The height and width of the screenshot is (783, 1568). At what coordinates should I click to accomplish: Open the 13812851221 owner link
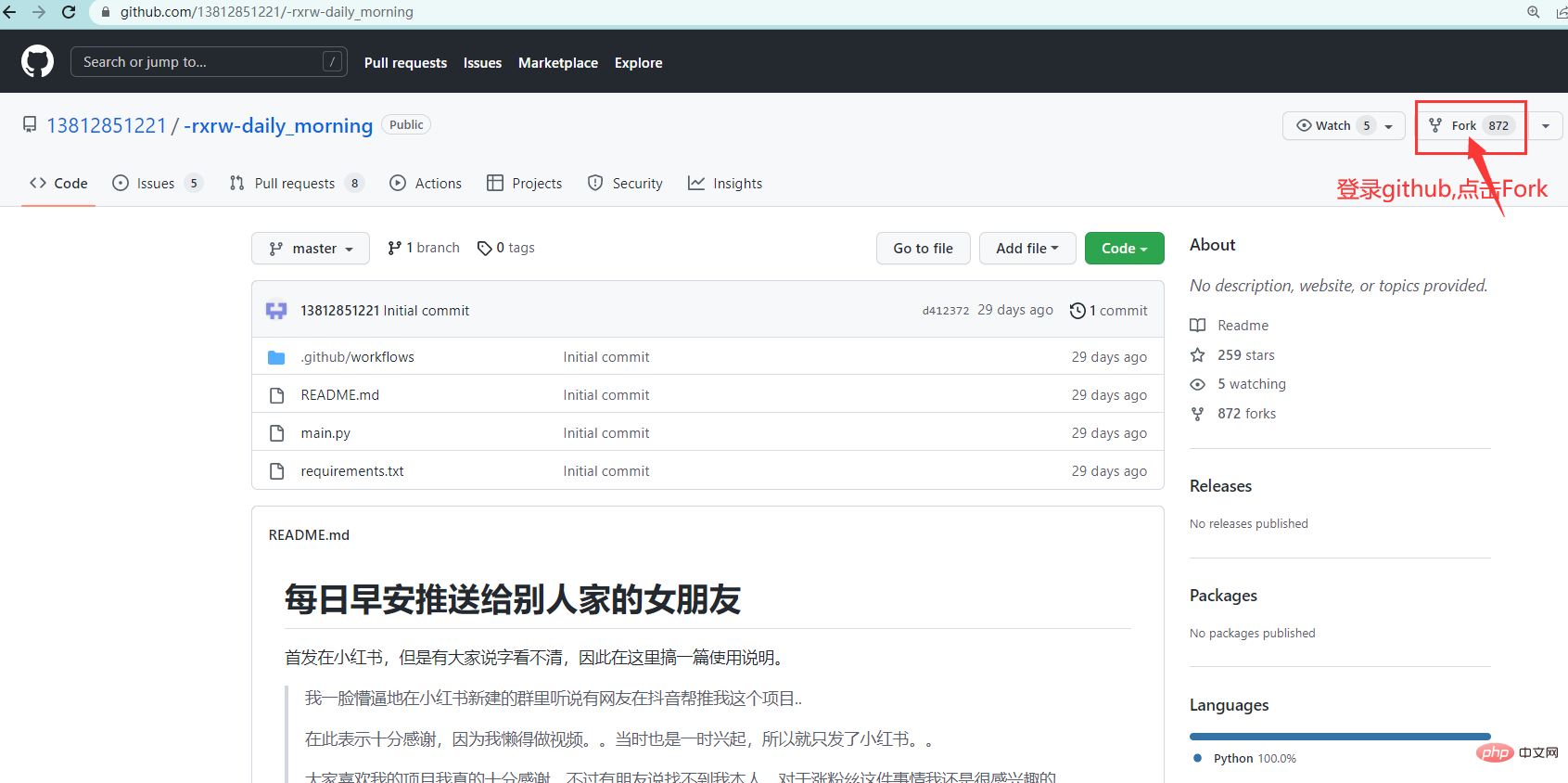[x=107, y=125]
